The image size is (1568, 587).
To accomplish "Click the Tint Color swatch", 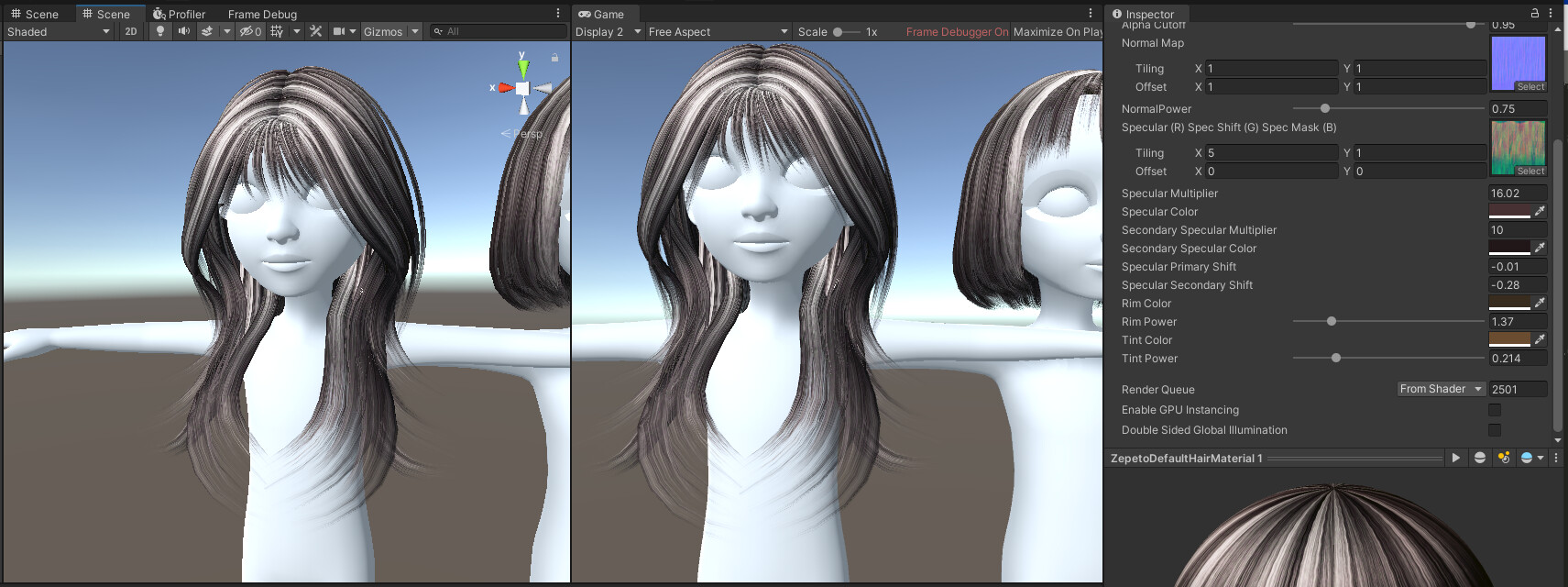I will 1509,339.
